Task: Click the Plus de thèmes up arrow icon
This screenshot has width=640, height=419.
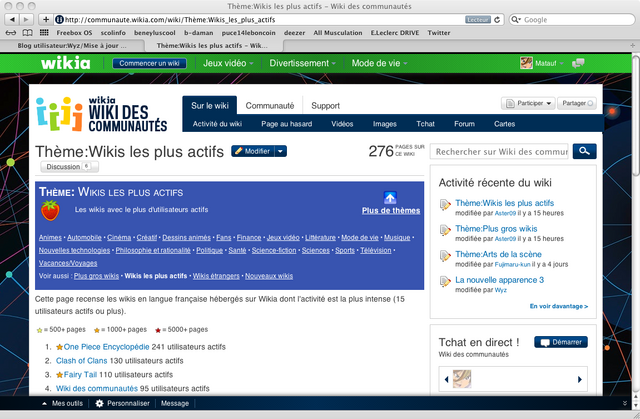Action: (390, 197)
